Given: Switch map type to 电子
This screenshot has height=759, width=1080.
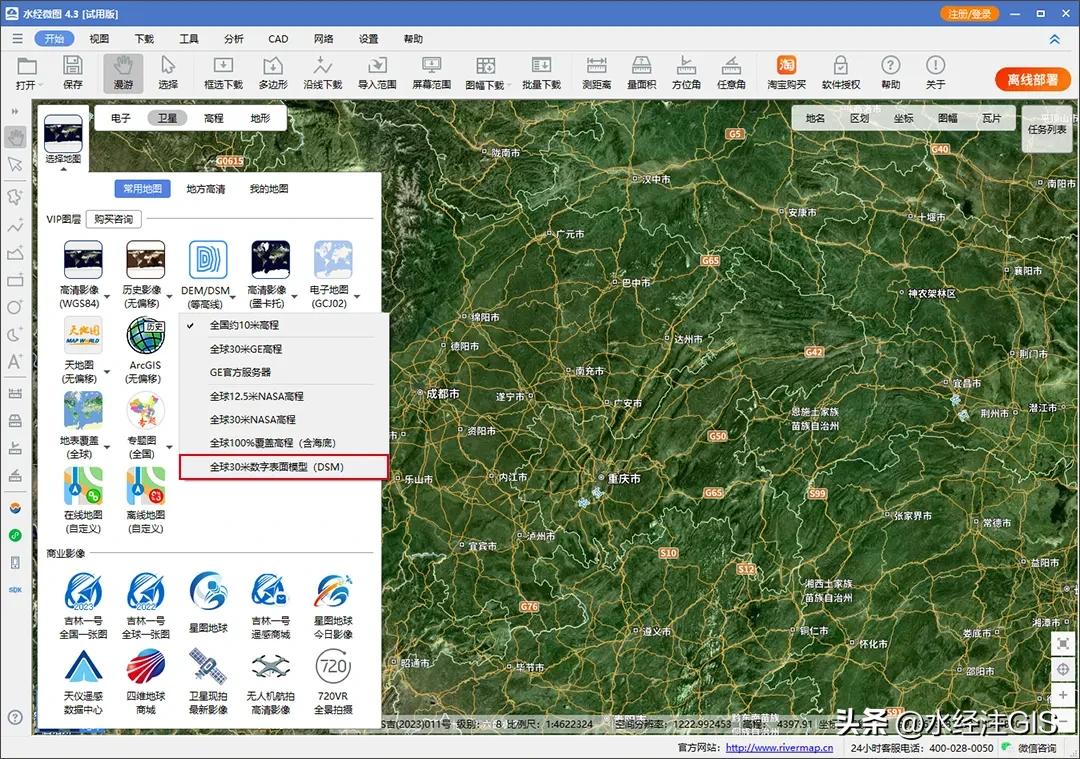Looking at the screenshot, I should [121, 118].
